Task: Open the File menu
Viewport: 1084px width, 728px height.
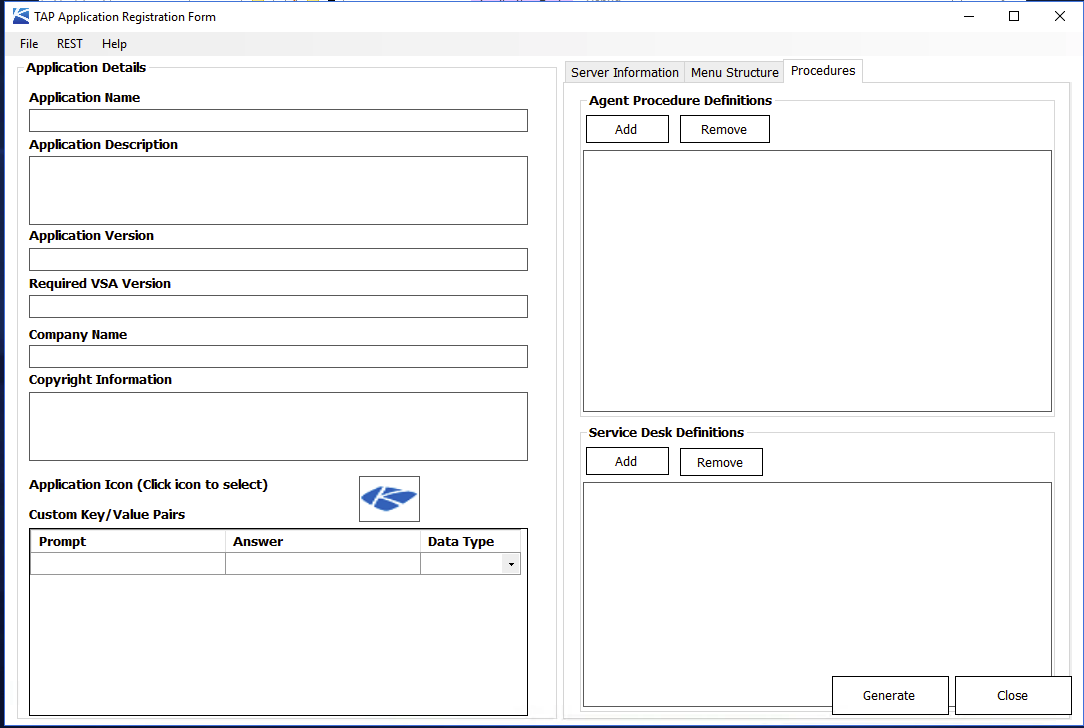Action: pyautogui.click(x=29, y=44)
